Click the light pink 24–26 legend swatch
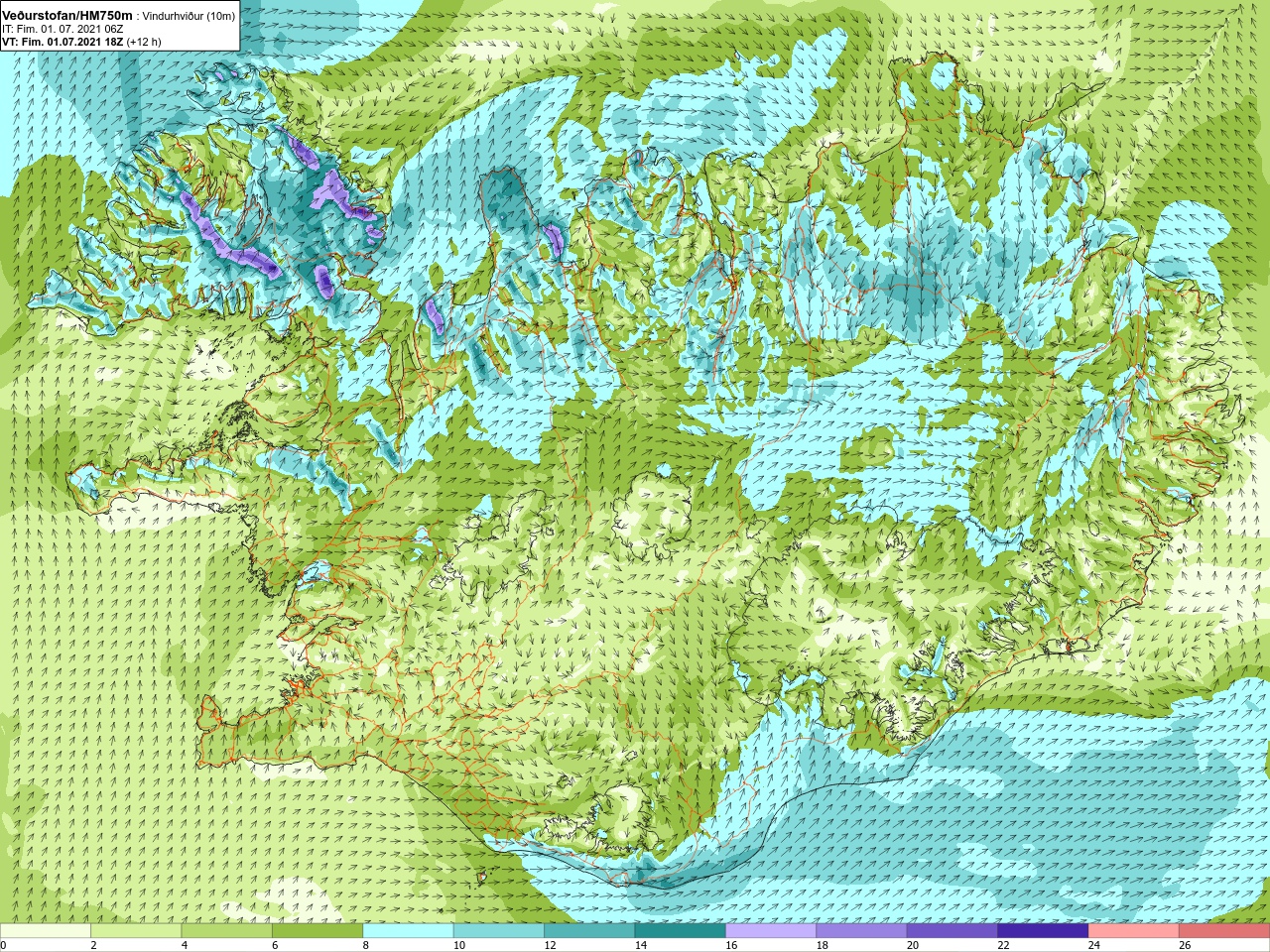The height and width of the screenshot is (952, 1270). [1134, 931]
